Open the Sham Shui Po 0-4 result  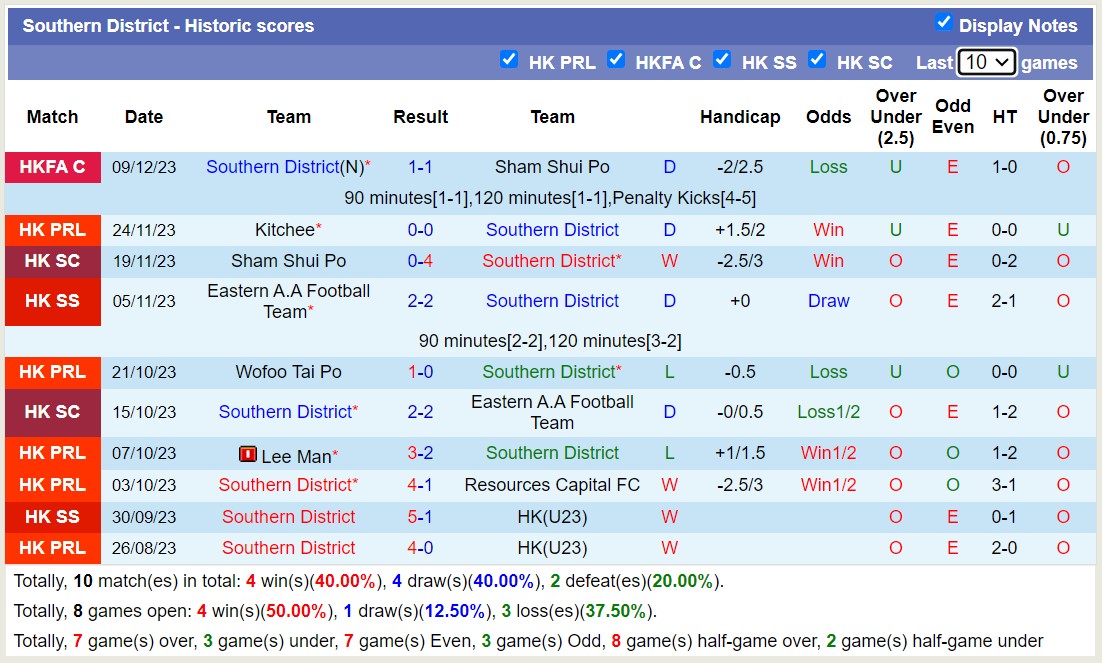coord(420,261)
